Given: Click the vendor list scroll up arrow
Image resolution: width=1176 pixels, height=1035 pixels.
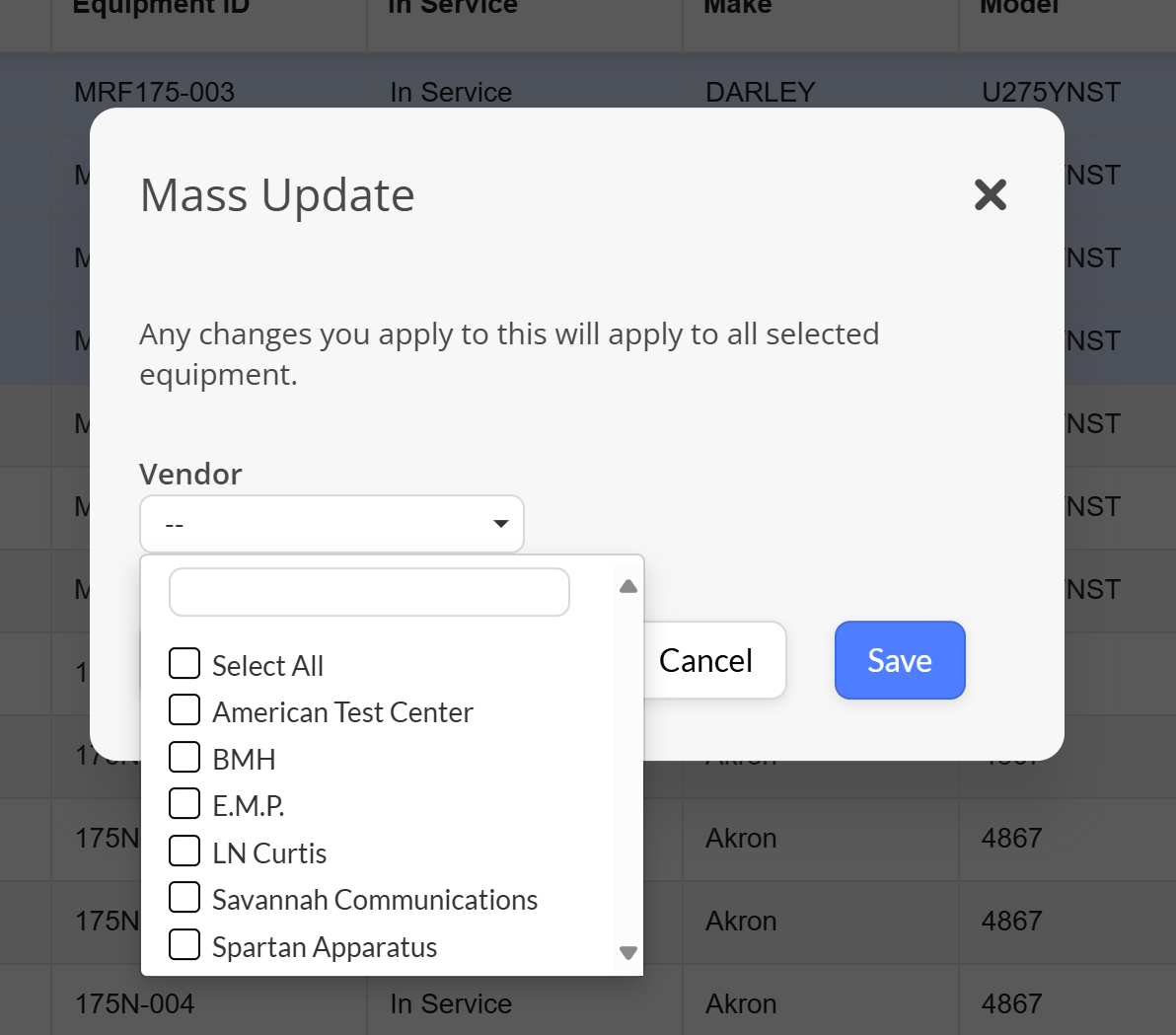Looking at the screenshot, I should [628, 586].
